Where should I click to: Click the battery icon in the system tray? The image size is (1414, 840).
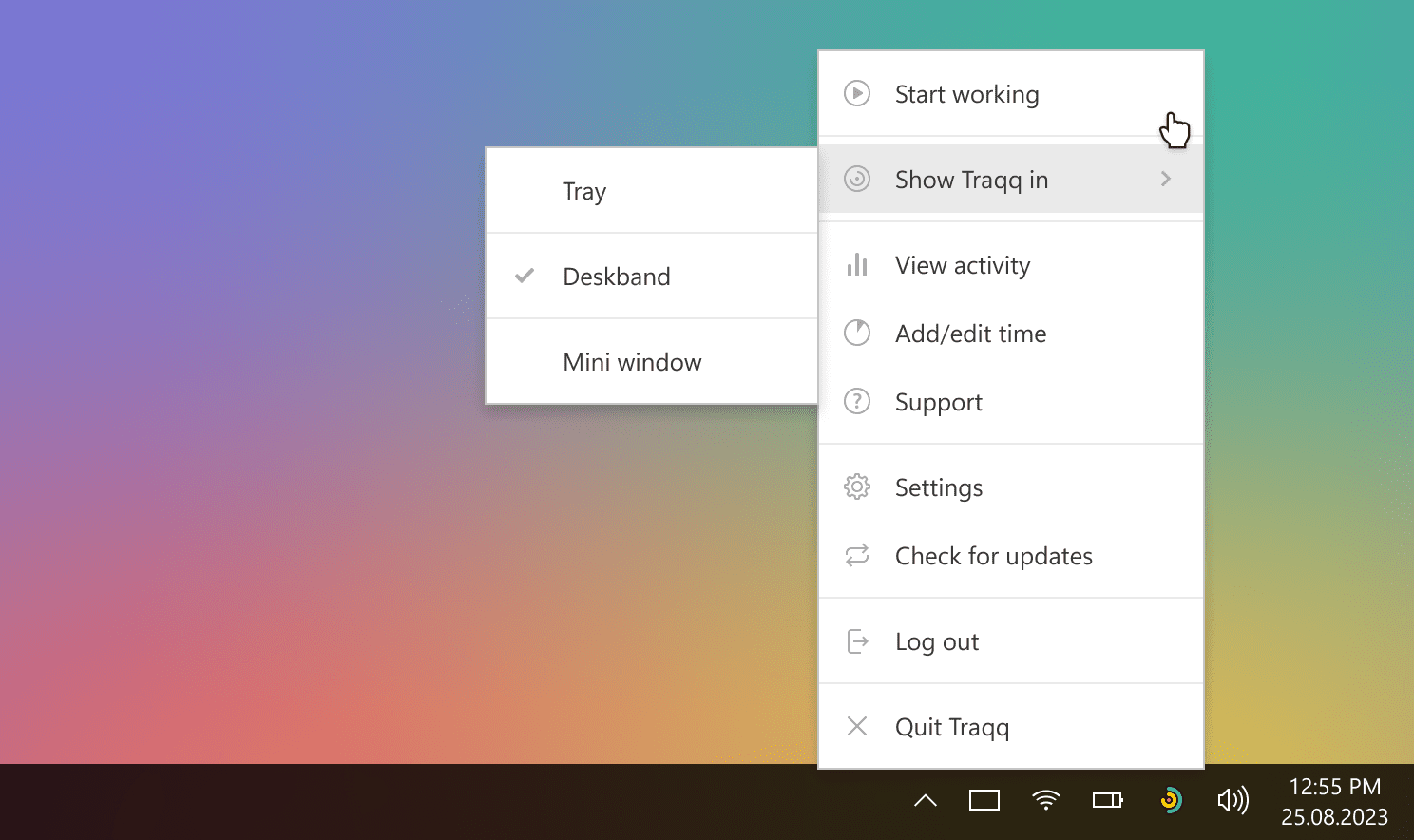[x=1108, y=800]
